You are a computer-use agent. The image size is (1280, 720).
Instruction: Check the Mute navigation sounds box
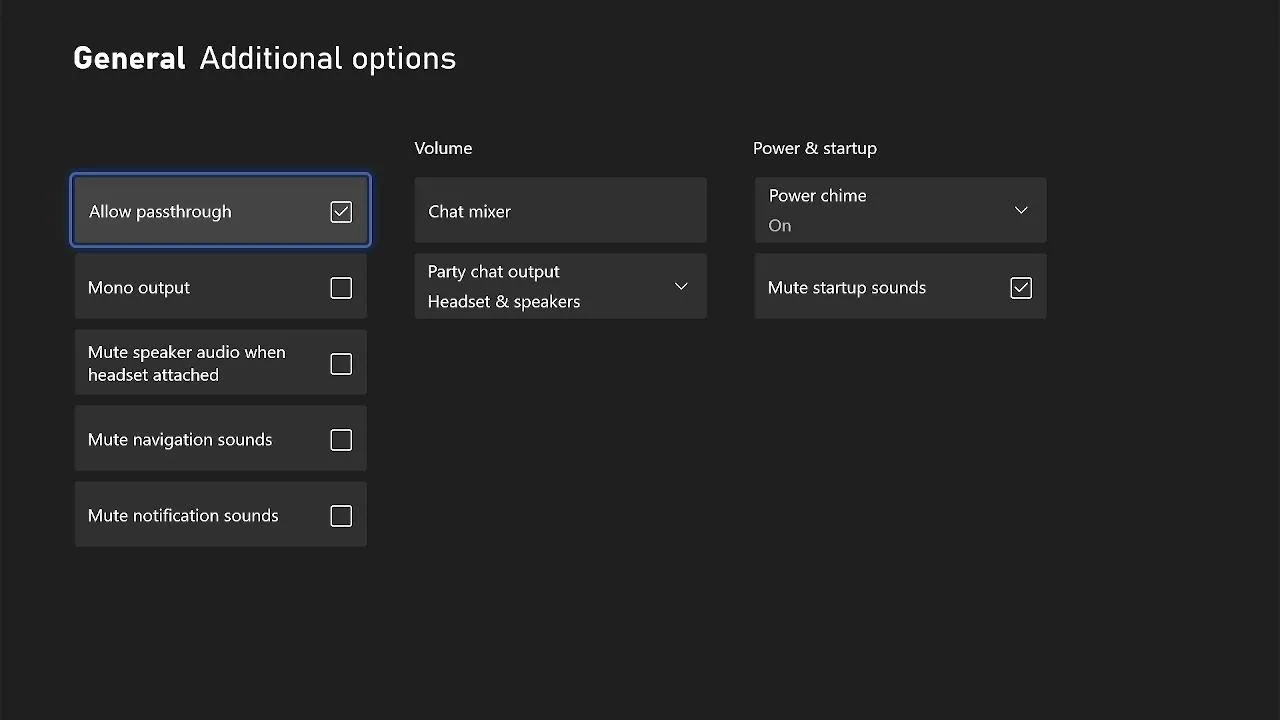341,440
